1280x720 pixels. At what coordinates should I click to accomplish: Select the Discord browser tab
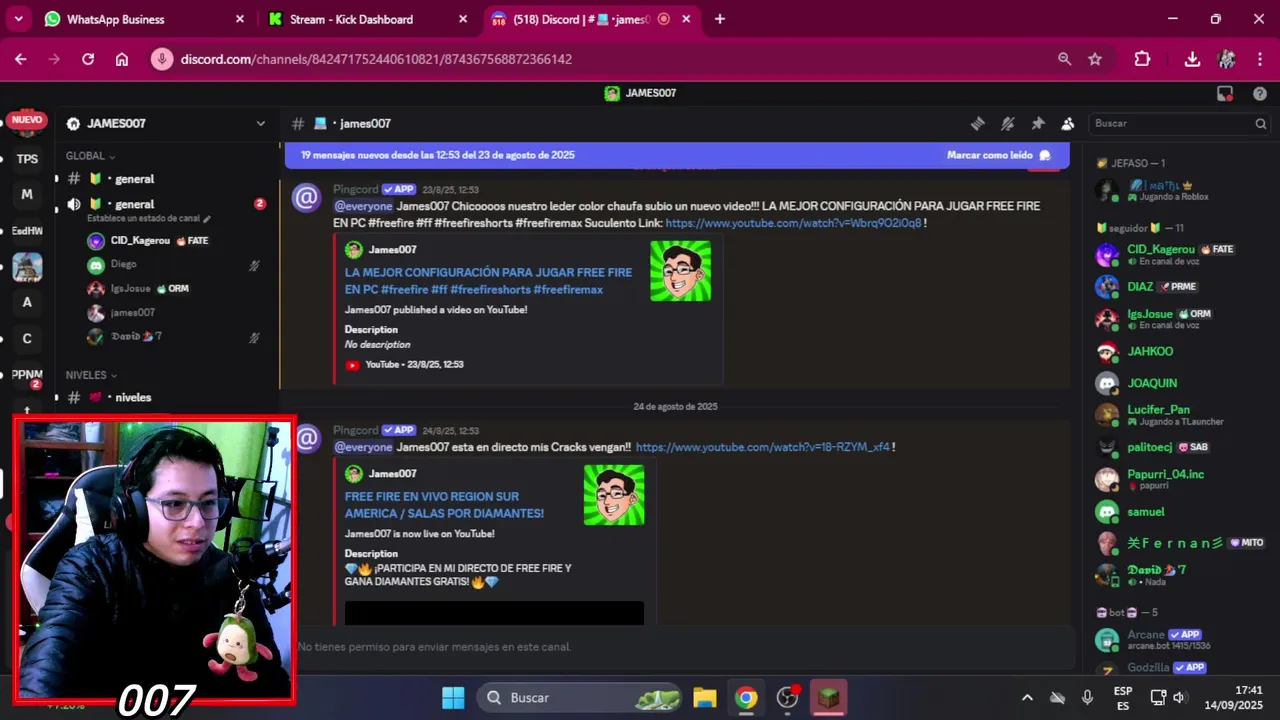[x=593, y=19]
